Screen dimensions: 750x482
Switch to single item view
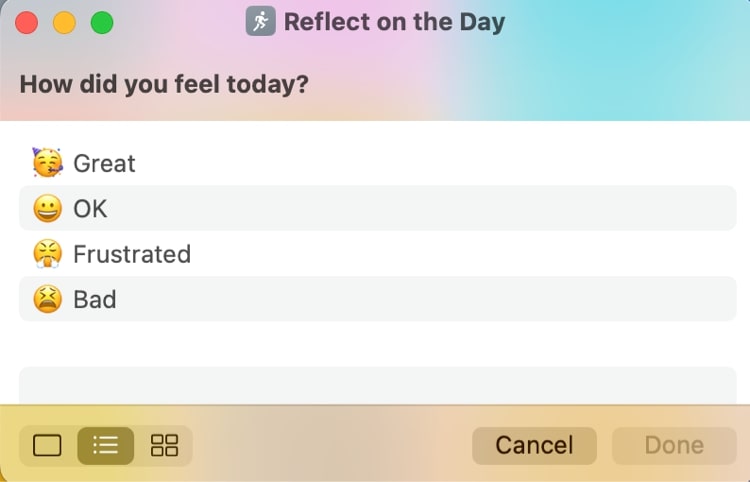tap(48, 446)
